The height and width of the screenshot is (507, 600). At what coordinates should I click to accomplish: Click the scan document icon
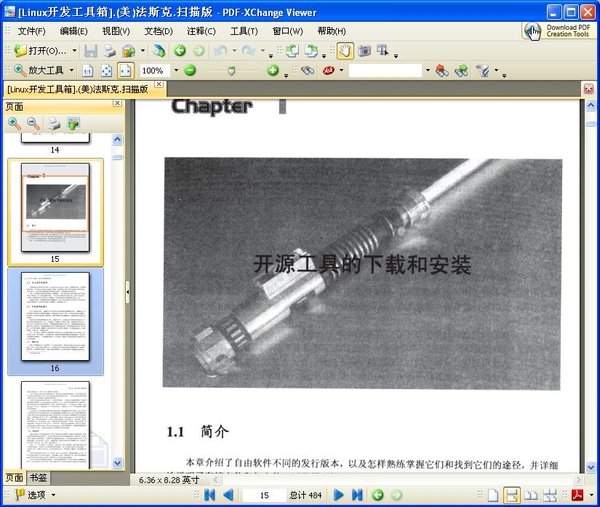tap(159, 51)
